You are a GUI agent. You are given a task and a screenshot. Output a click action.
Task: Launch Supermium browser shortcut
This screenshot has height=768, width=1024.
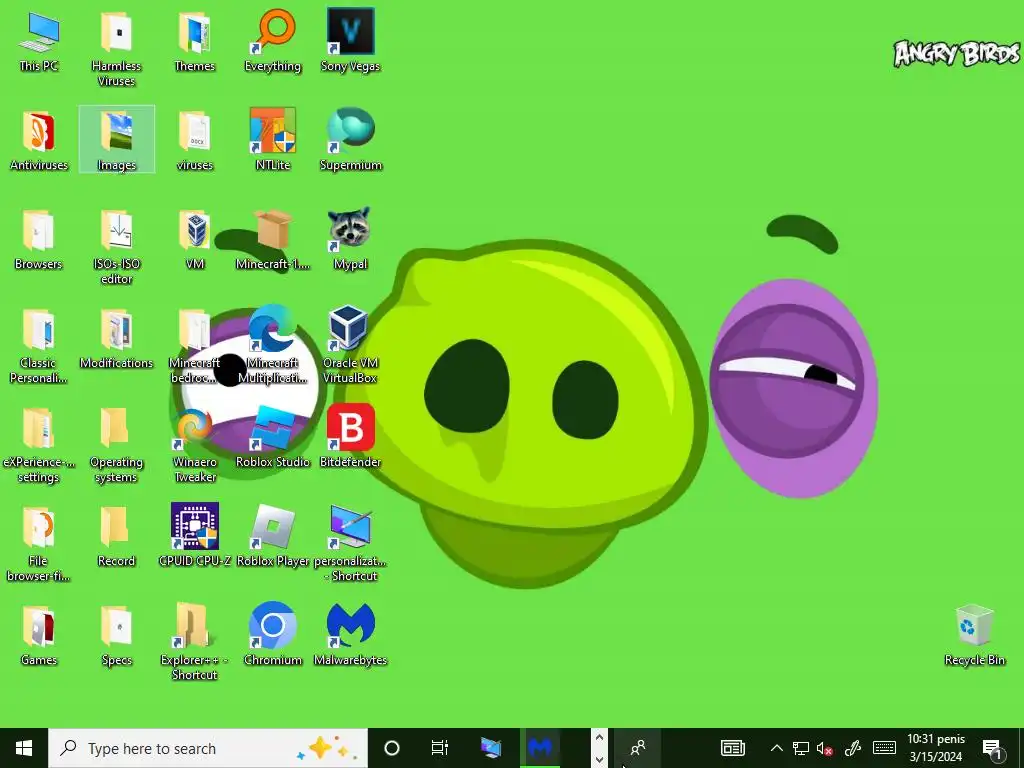coord(351,140)
